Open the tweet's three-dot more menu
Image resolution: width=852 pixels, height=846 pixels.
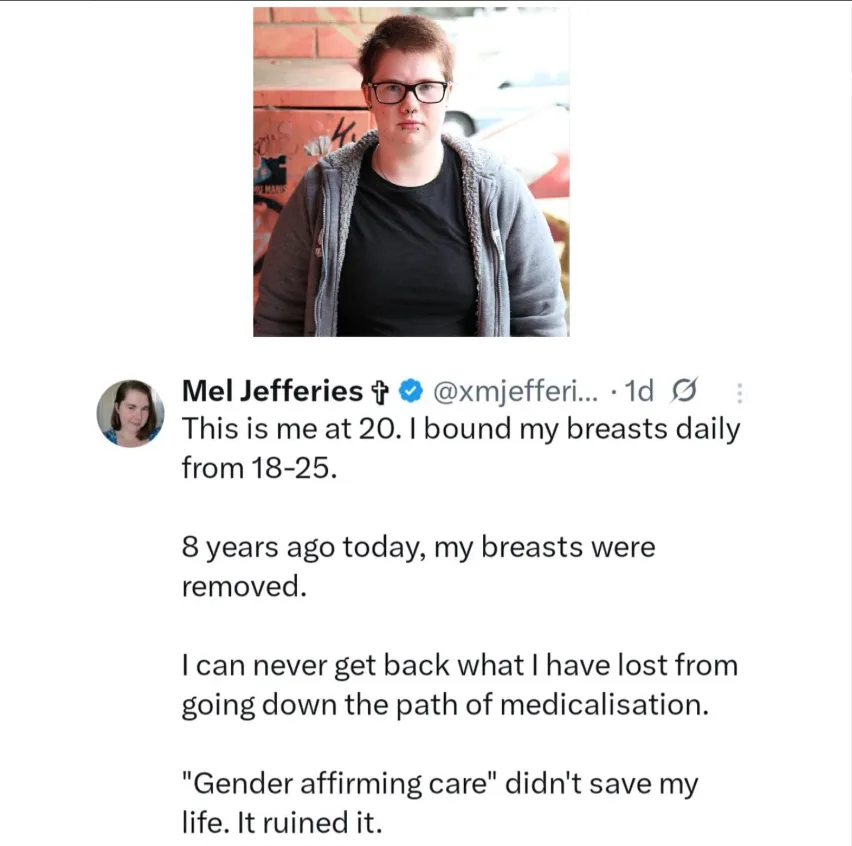click(x=738, y=391)
